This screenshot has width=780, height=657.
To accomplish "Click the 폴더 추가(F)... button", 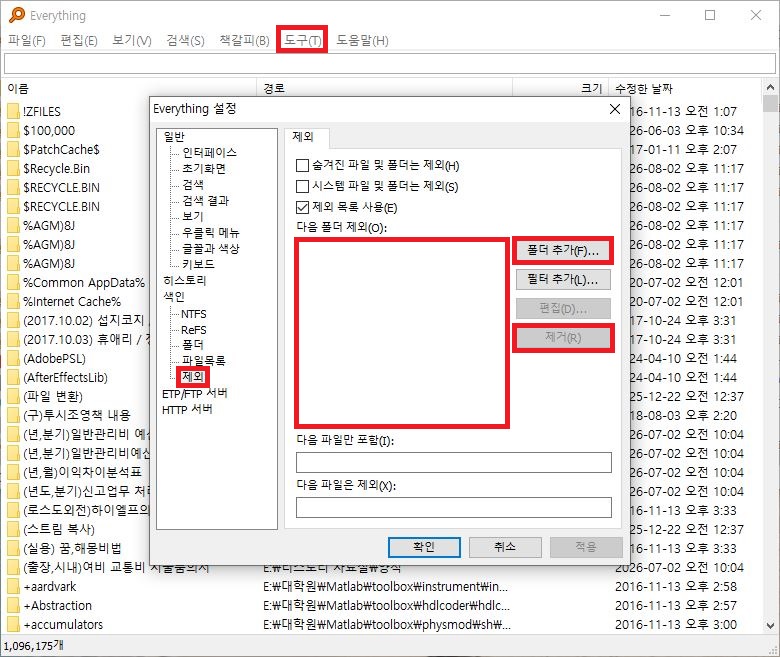I will 563,250.
